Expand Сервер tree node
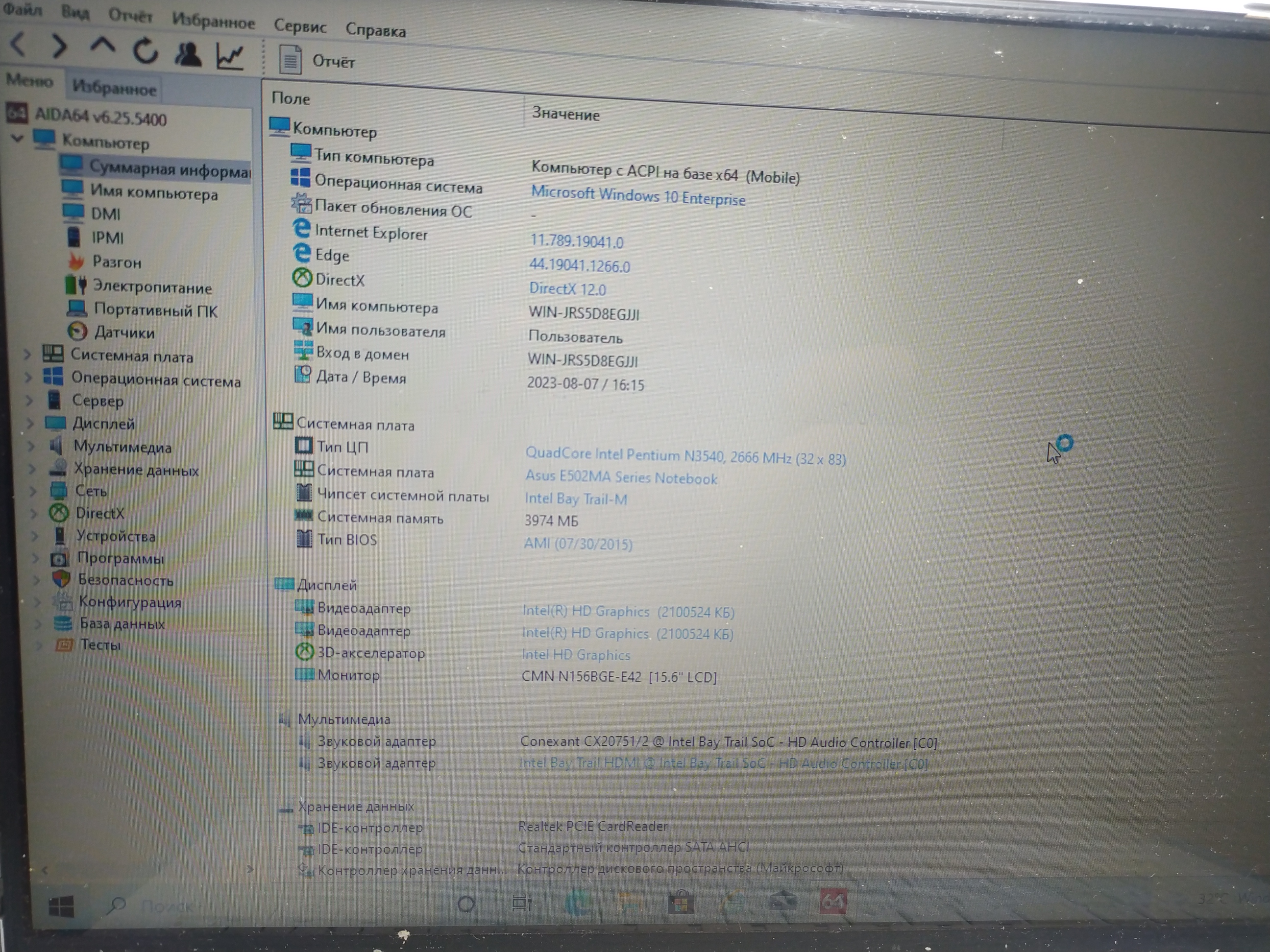Screen dimensions: 1270x952 [29, 401]
